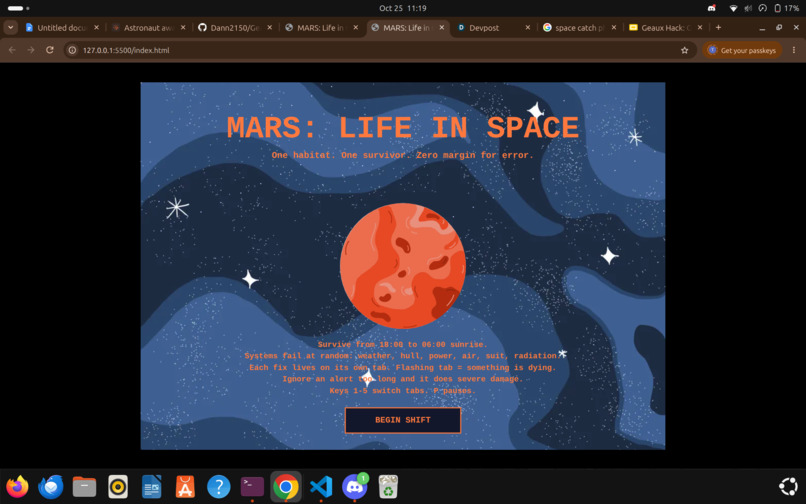Go forward in browser history
Image resolution: width=806 pixels, height=504 pixels.
[31, 50]
